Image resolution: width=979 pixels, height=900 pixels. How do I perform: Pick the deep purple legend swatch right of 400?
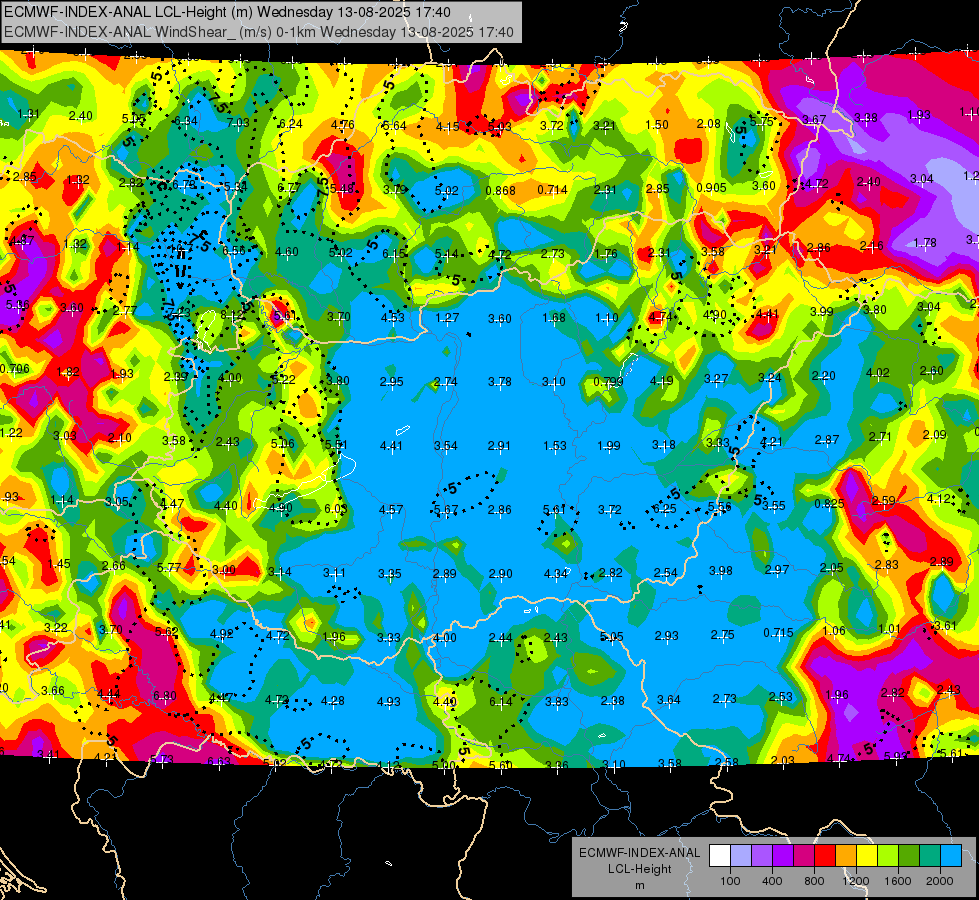(x=783, y=856)
